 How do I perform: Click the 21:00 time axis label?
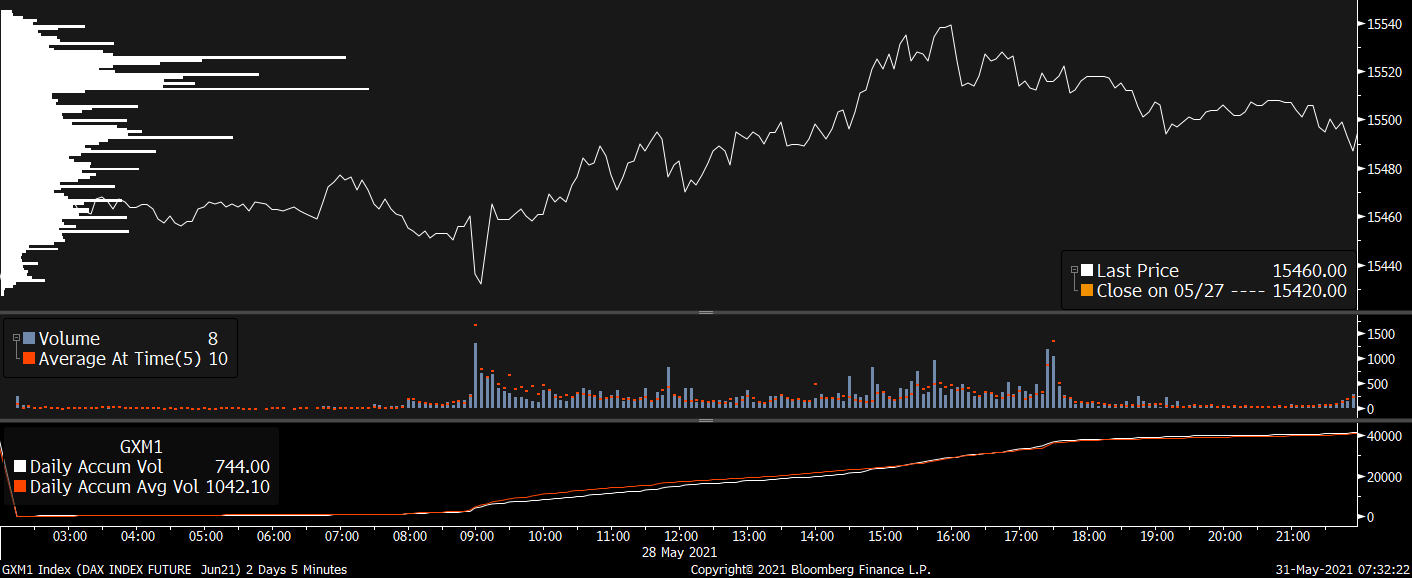1293,536
